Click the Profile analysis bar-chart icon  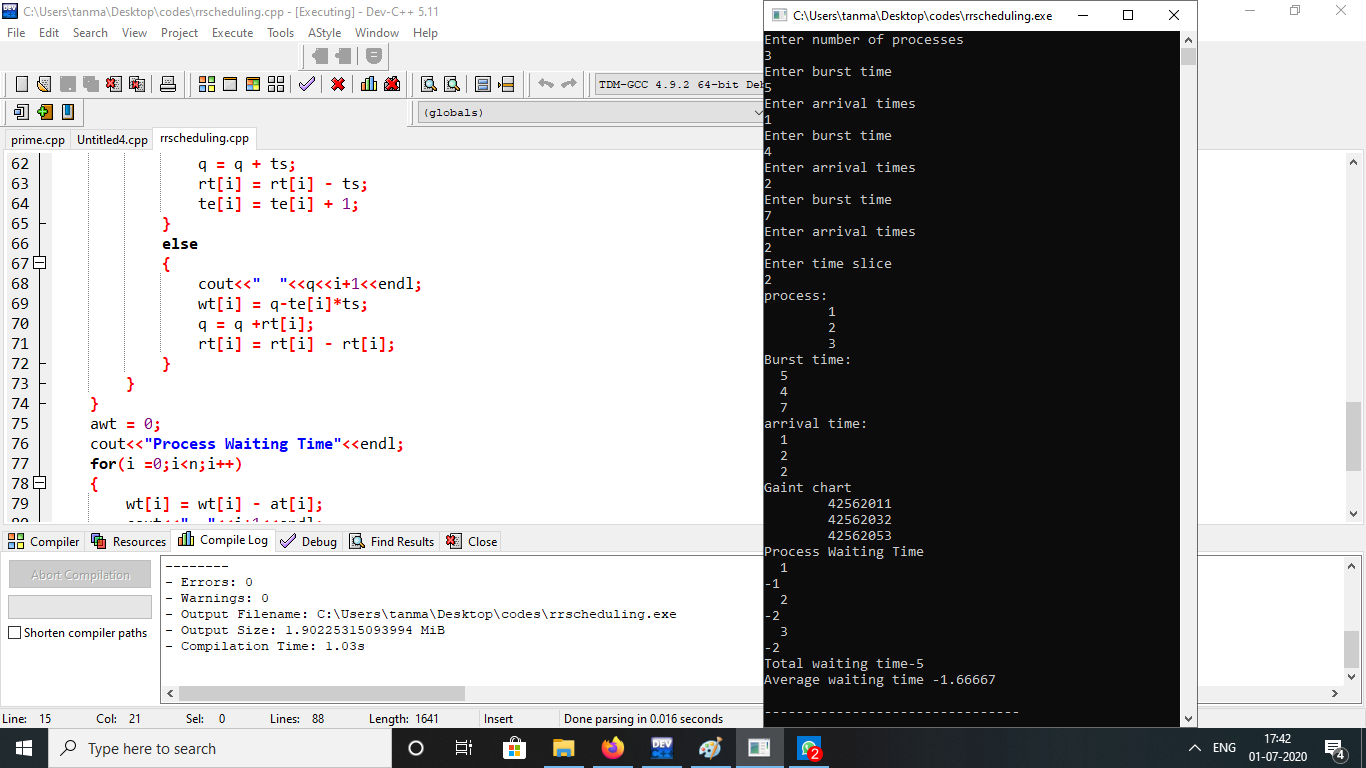pos(368,84)
